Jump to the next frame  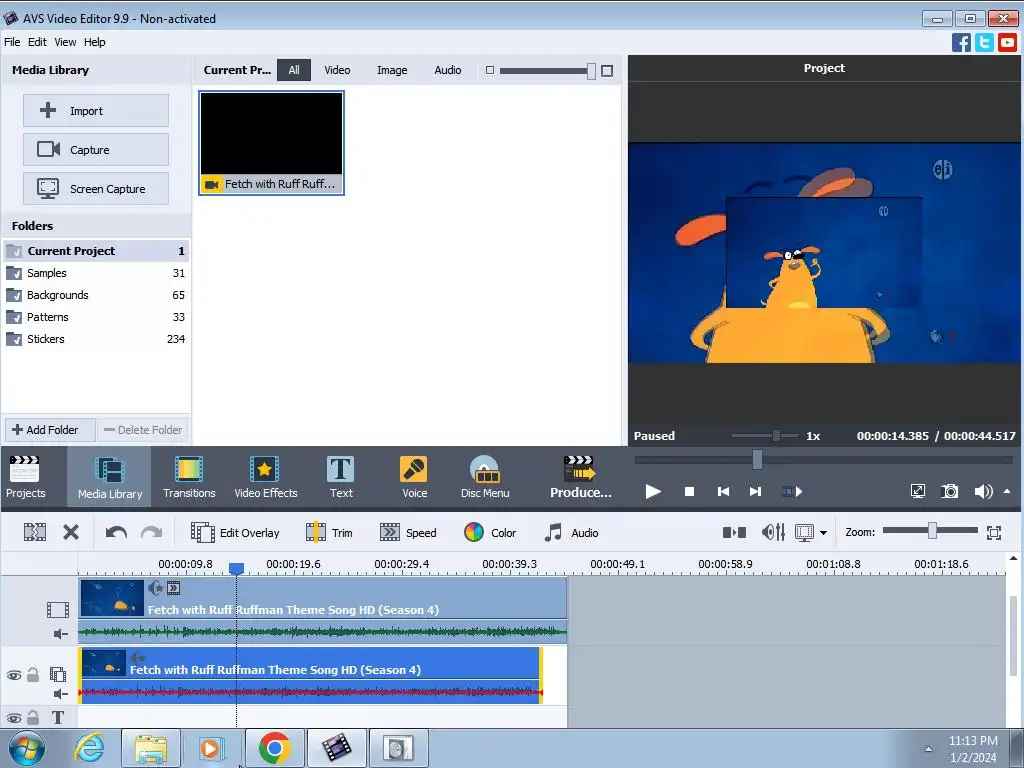[755, 491]
